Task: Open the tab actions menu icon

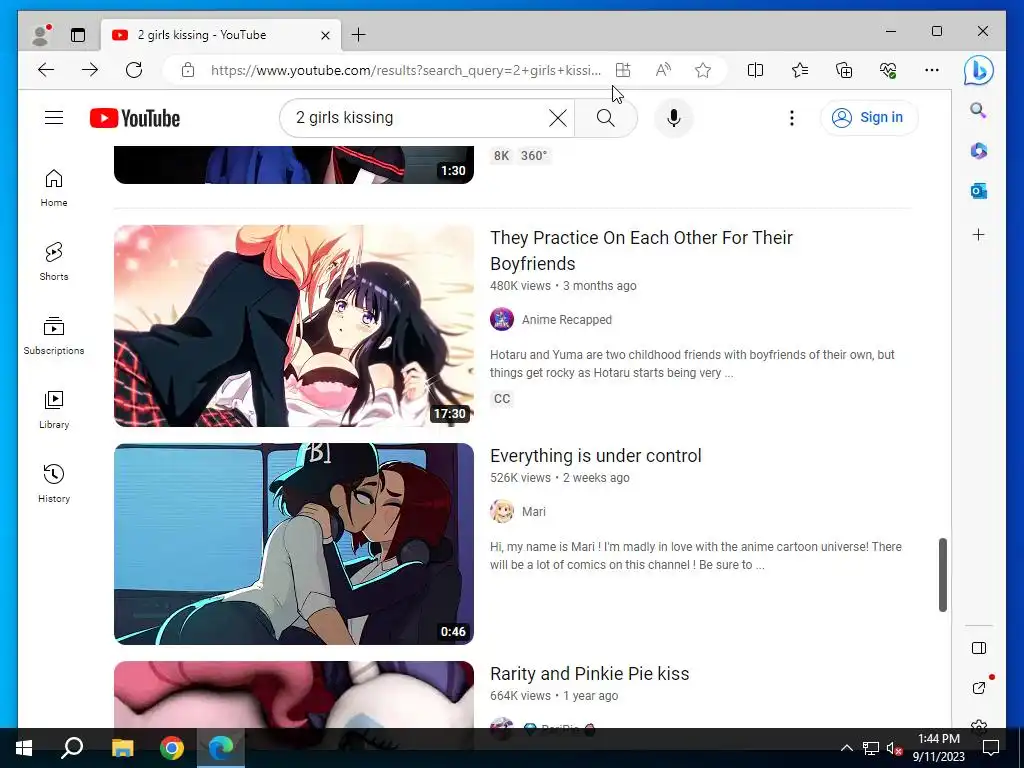Action: click(x=78, y=35)
